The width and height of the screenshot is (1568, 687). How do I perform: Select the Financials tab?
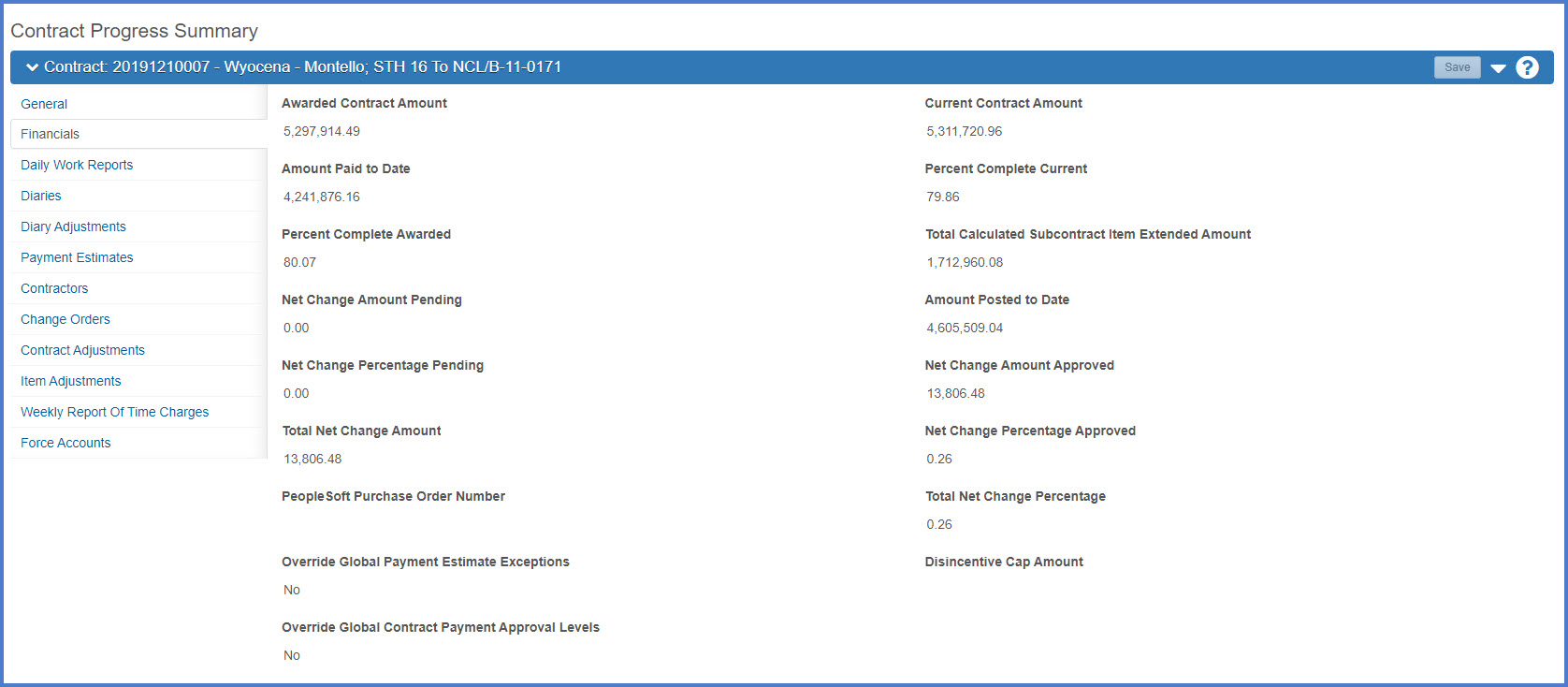point(51,134)
